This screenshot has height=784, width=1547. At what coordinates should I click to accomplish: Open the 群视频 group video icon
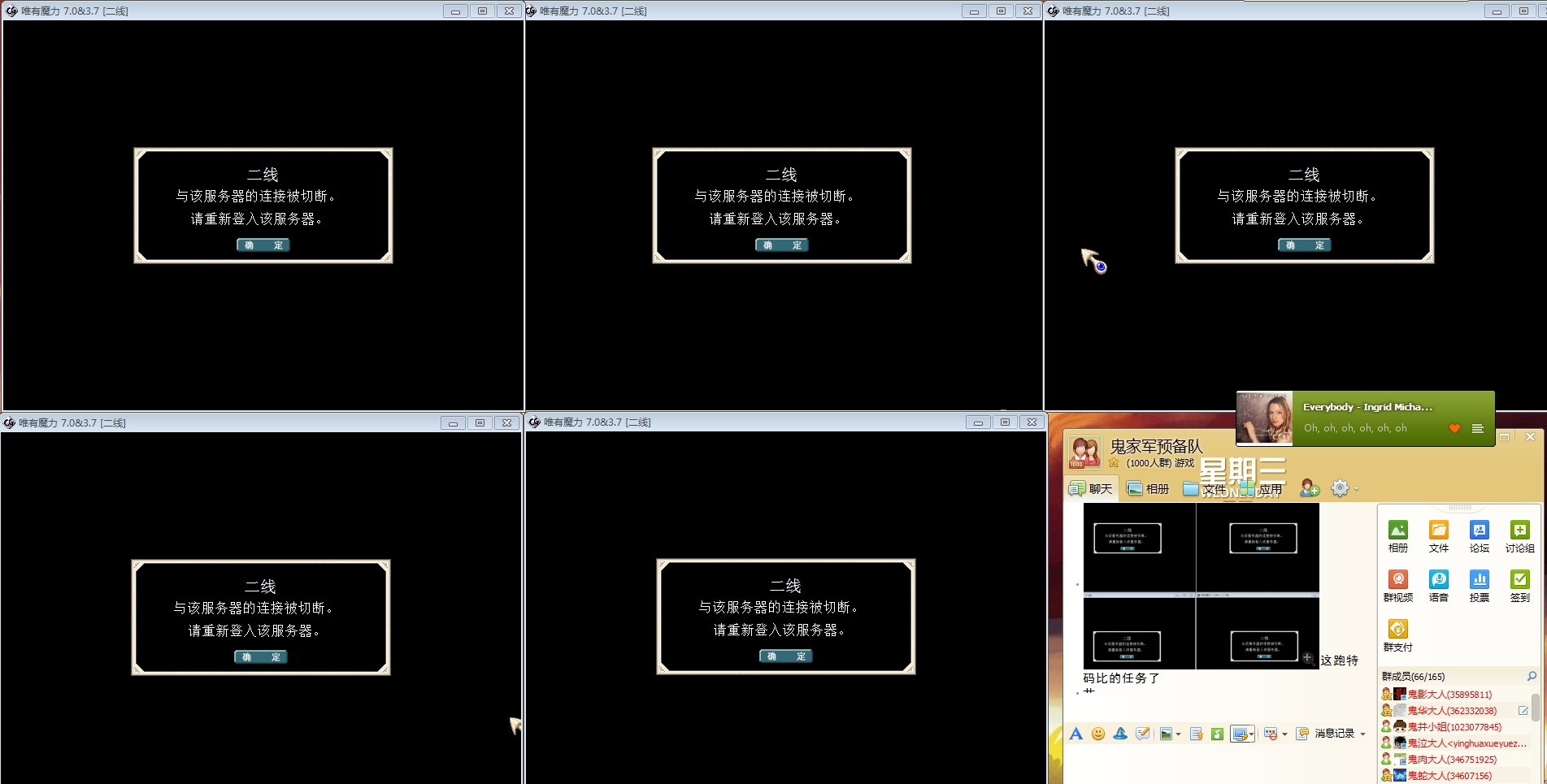point(1397,580)
